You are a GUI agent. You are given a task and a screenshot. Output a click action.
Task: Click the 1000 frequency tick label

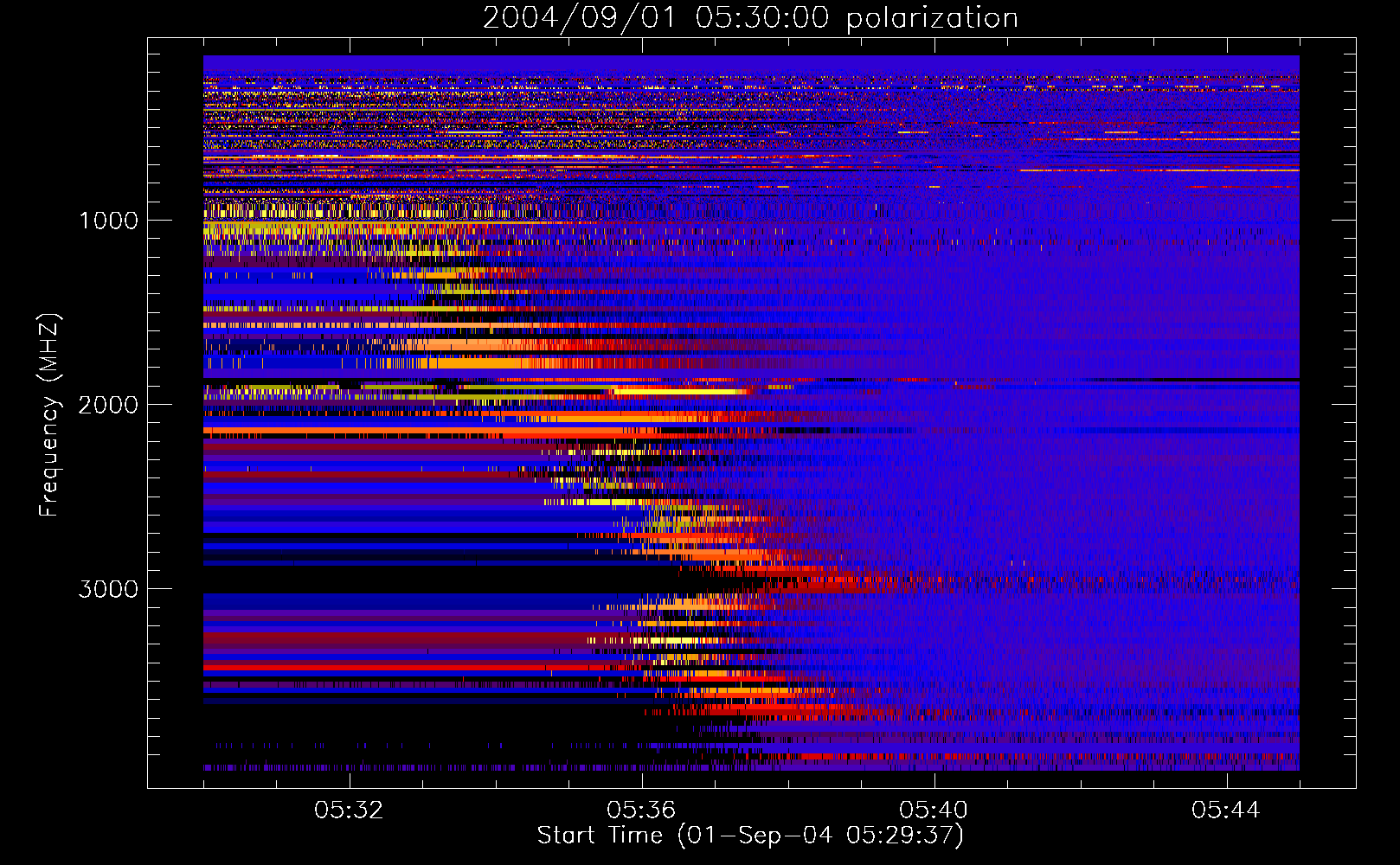point(108,221)
